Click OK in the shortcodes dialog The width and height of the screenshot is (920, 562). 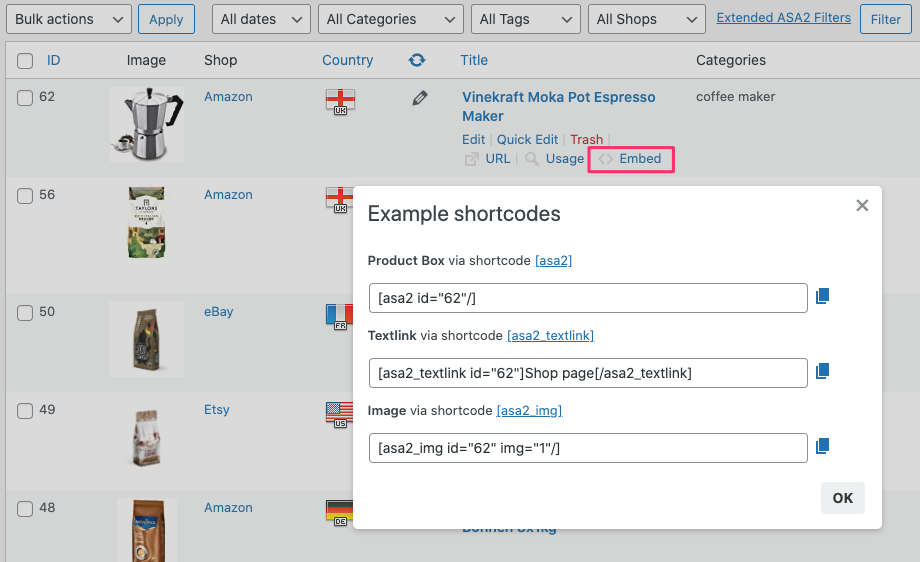pos(843,498)
